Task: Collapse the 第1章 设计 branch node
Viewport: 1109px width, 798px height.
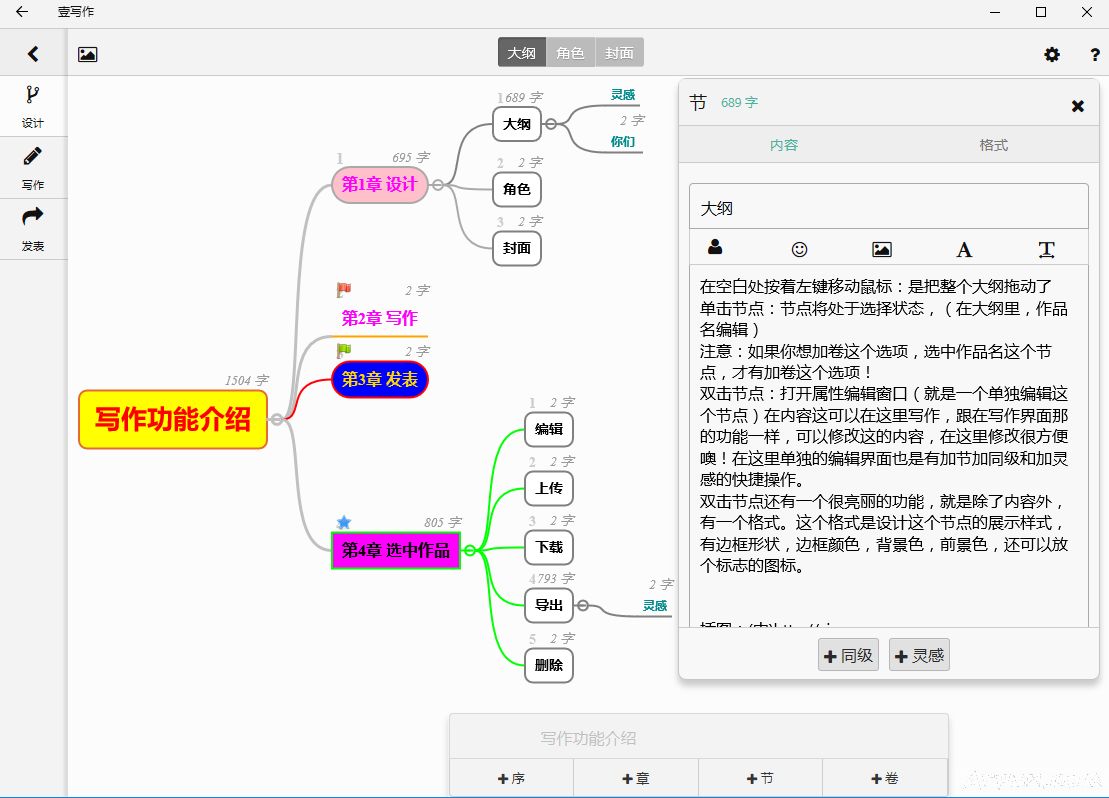Action: (x=438, y=185)
